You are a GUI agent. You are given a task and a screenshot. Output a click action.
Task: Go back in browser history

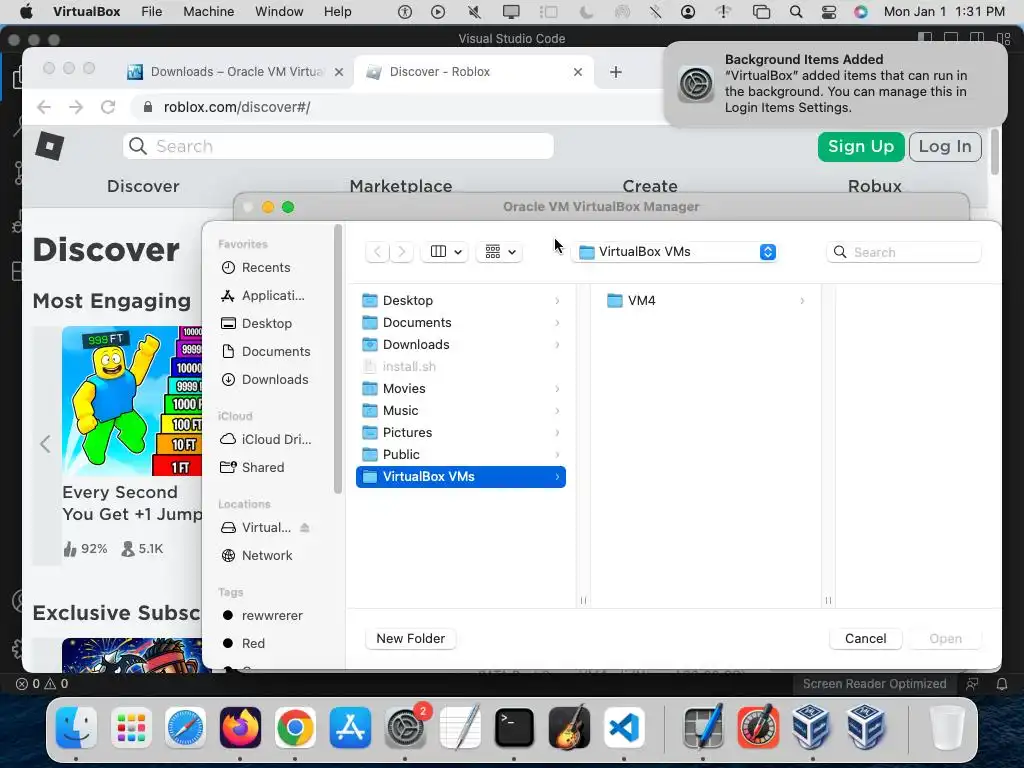(x=44, y=107)
